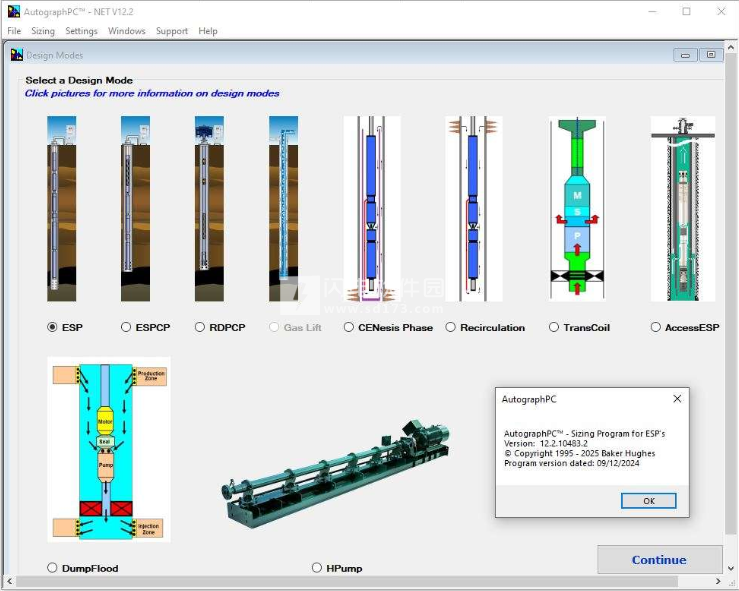Minimize the Design Modes child window
Screen dimensions: 739x591
coord(685,55)
